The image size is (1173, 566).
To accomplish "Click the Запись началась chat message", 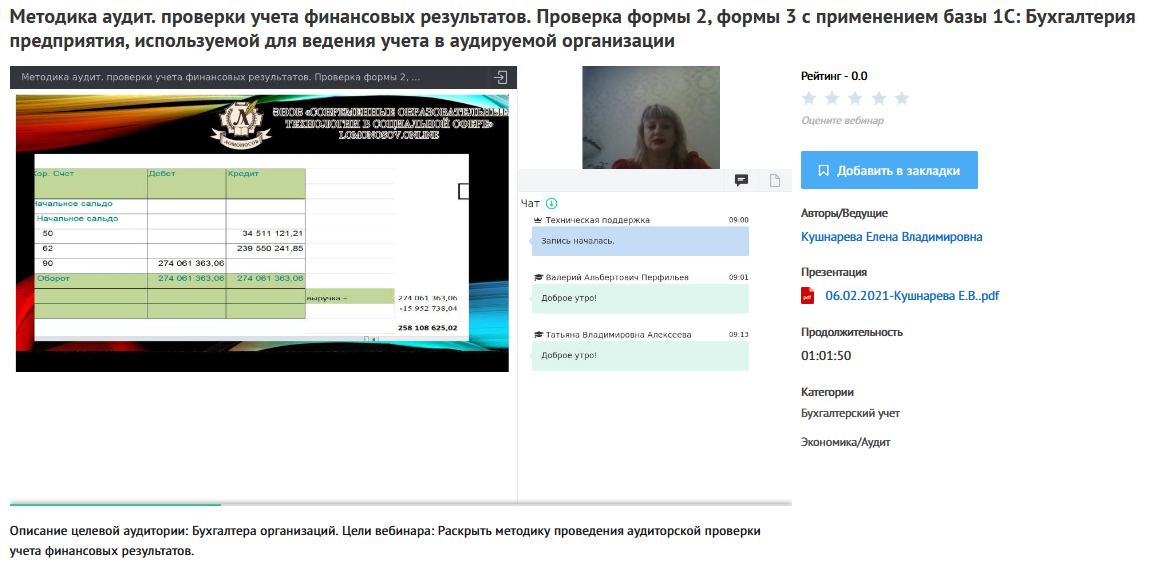I will click(639, 241).
